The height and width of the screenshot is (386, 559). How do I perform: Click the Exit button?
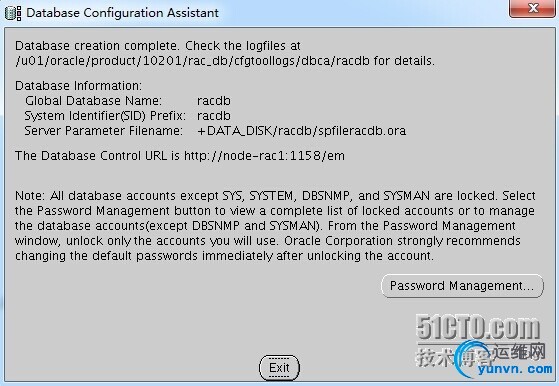(279, 367)
